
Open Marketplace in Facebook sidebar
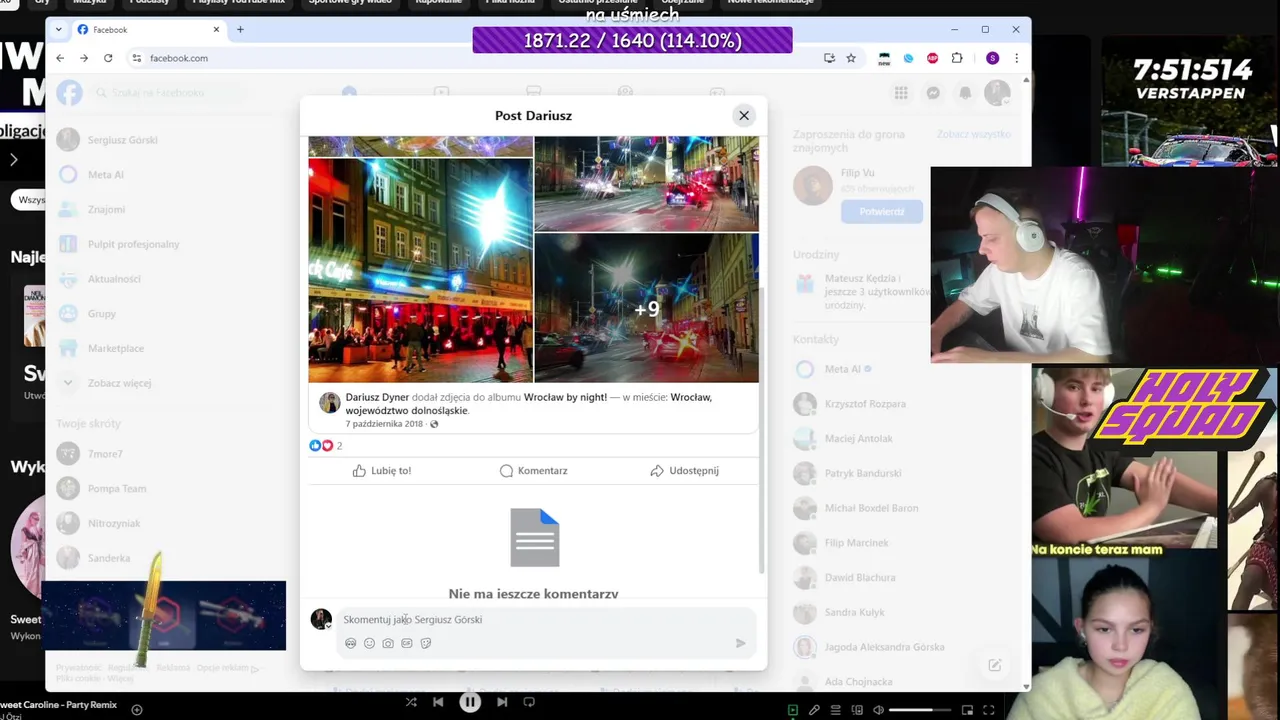point(115,348)
